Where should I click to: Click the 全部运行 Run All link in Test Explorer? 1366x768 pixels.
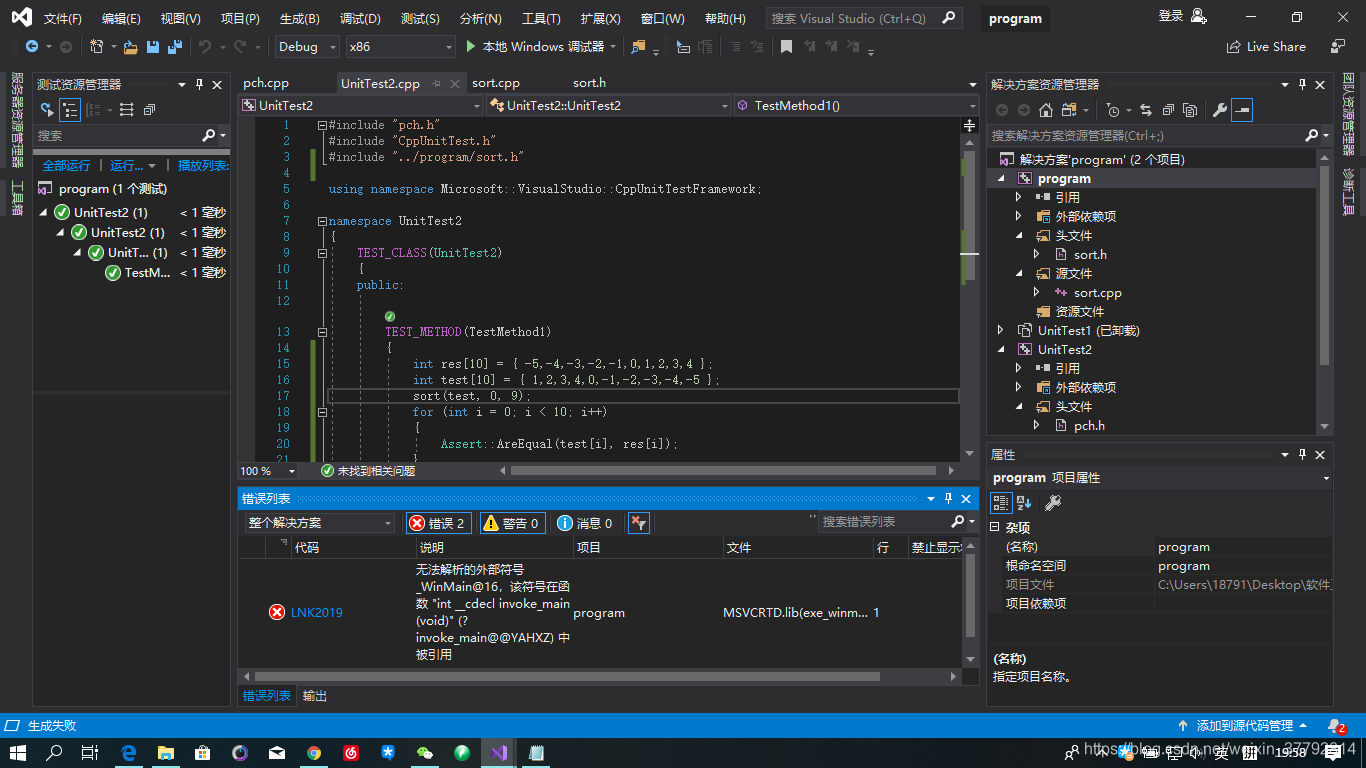click(x=66, y=165)
